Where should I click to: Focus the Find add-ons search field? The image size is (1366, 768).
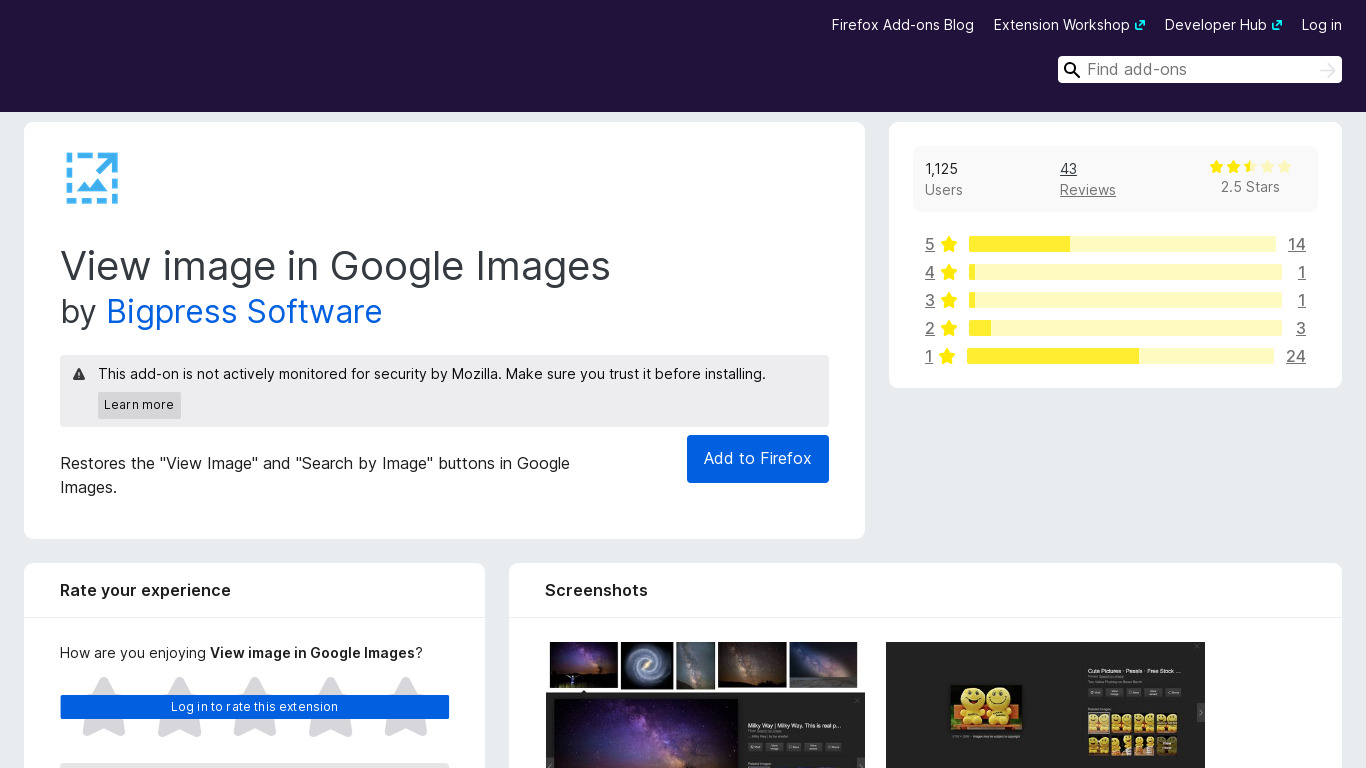(1199, 69)
